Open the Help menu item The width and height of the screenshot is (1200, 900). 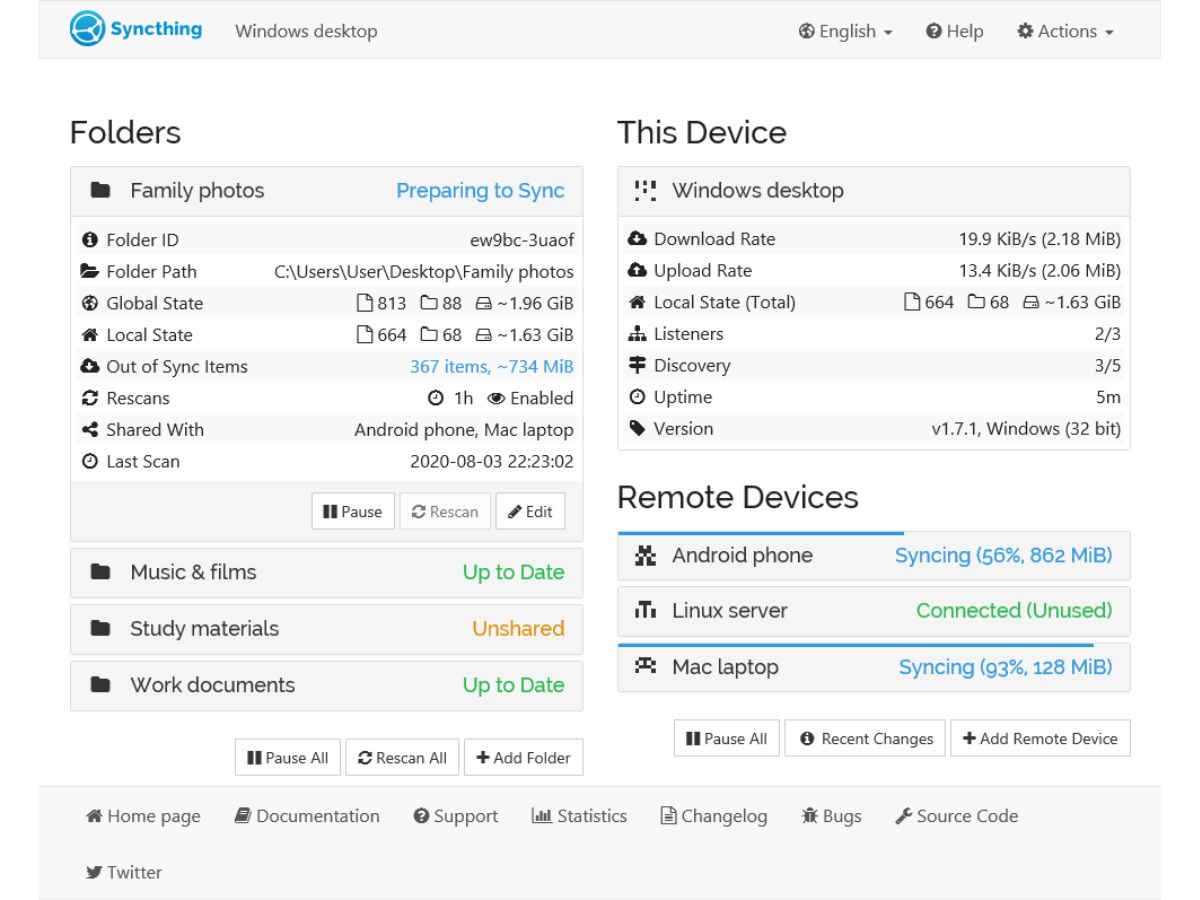[x=955, y=31]
